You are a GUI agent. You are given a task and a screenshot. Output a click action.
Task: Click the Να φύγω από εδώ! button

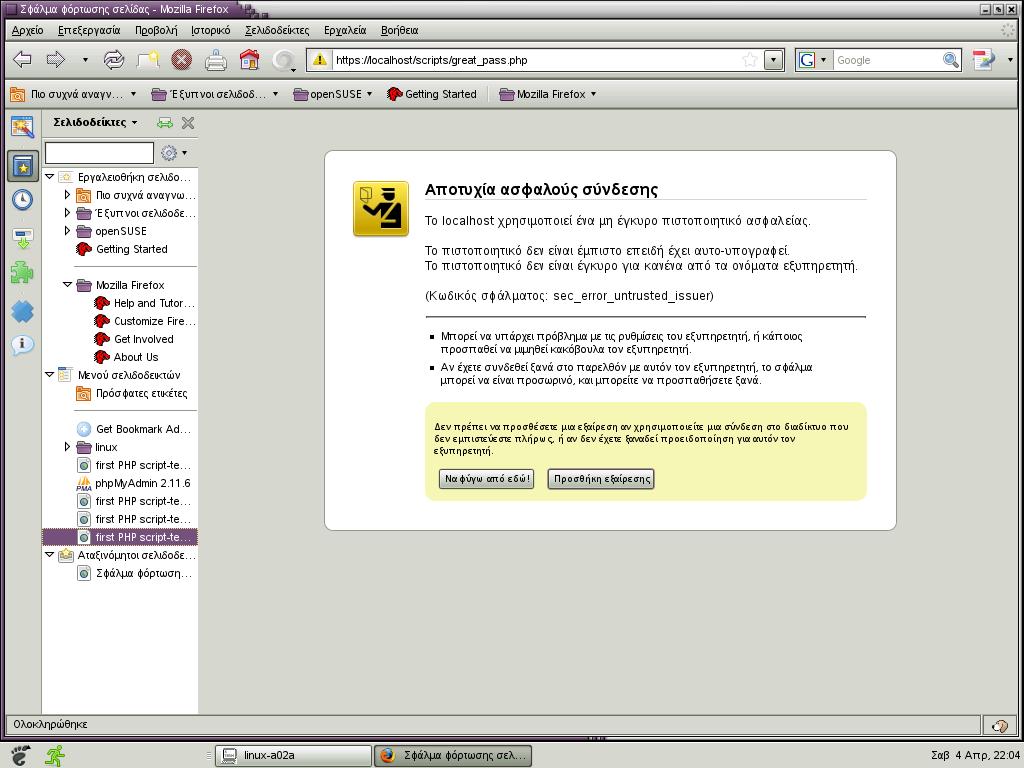(487, 479)
